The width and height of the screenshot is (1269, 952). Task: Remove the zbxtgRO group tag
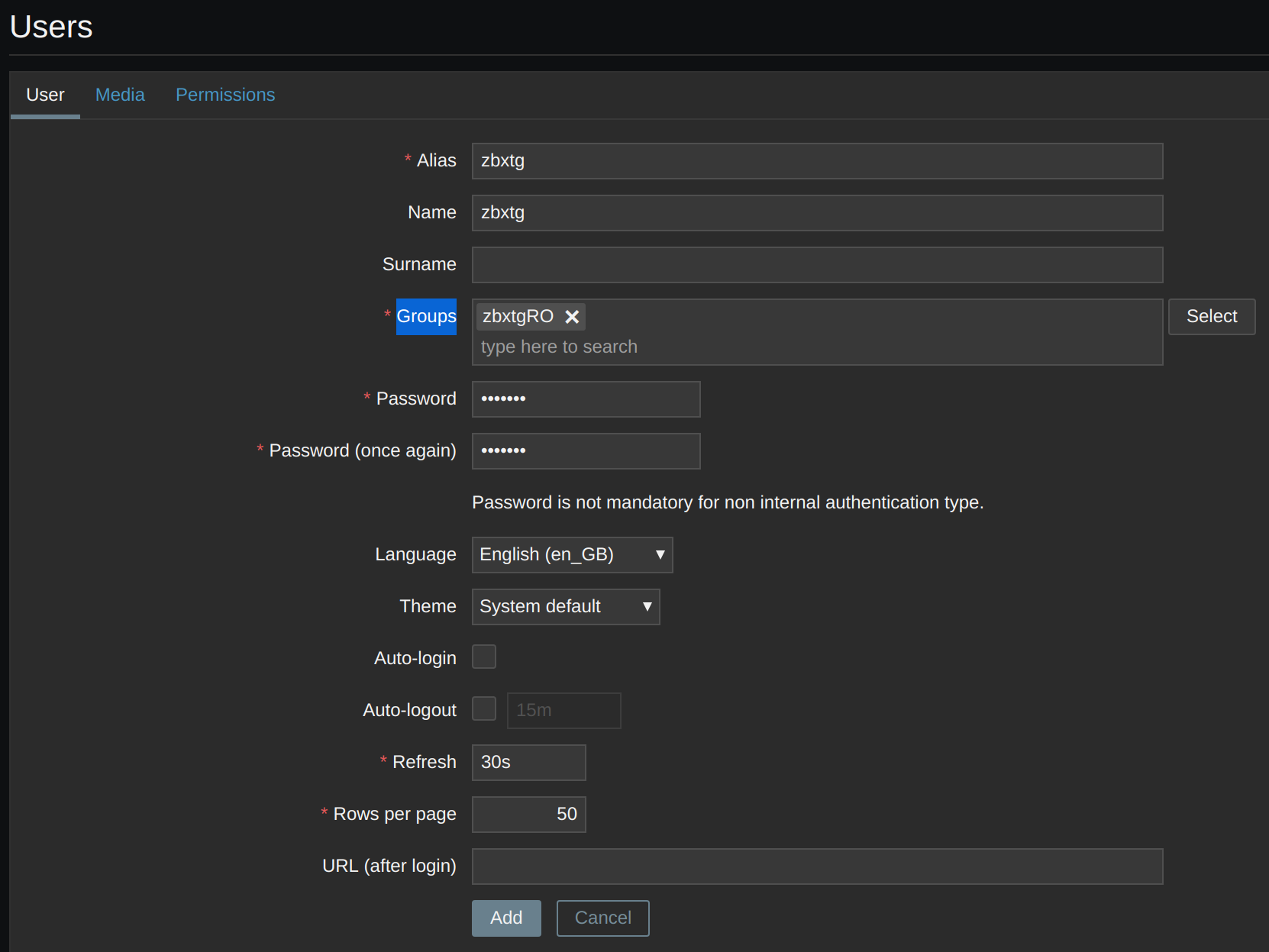pos(571,317)
